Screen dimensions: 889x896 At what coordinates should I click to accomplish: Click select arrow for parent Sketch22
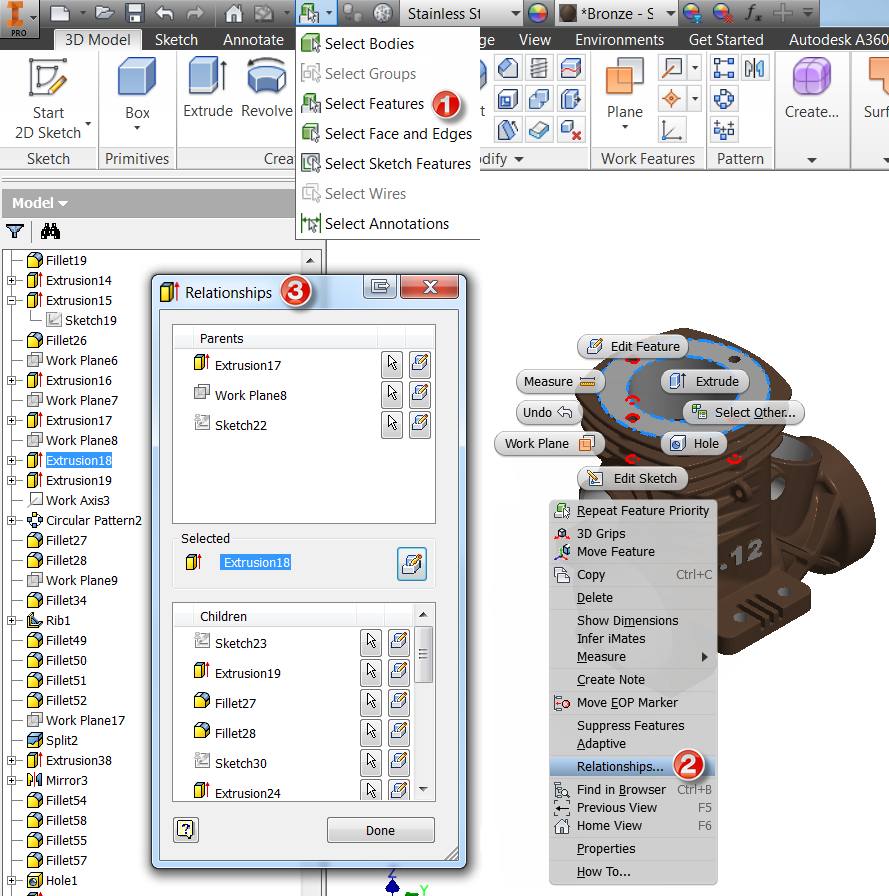point(392,424)
